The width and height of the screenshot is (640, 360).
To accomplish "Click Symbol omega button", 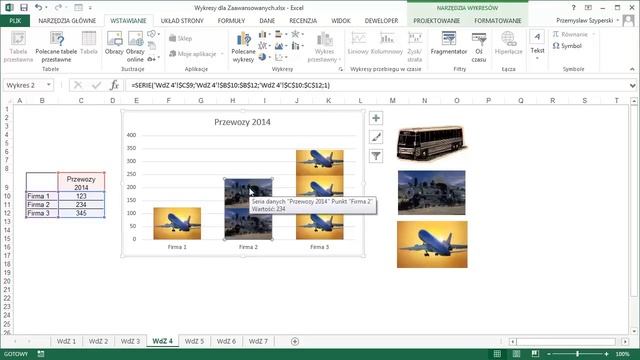I will click(x=567, y=46).
